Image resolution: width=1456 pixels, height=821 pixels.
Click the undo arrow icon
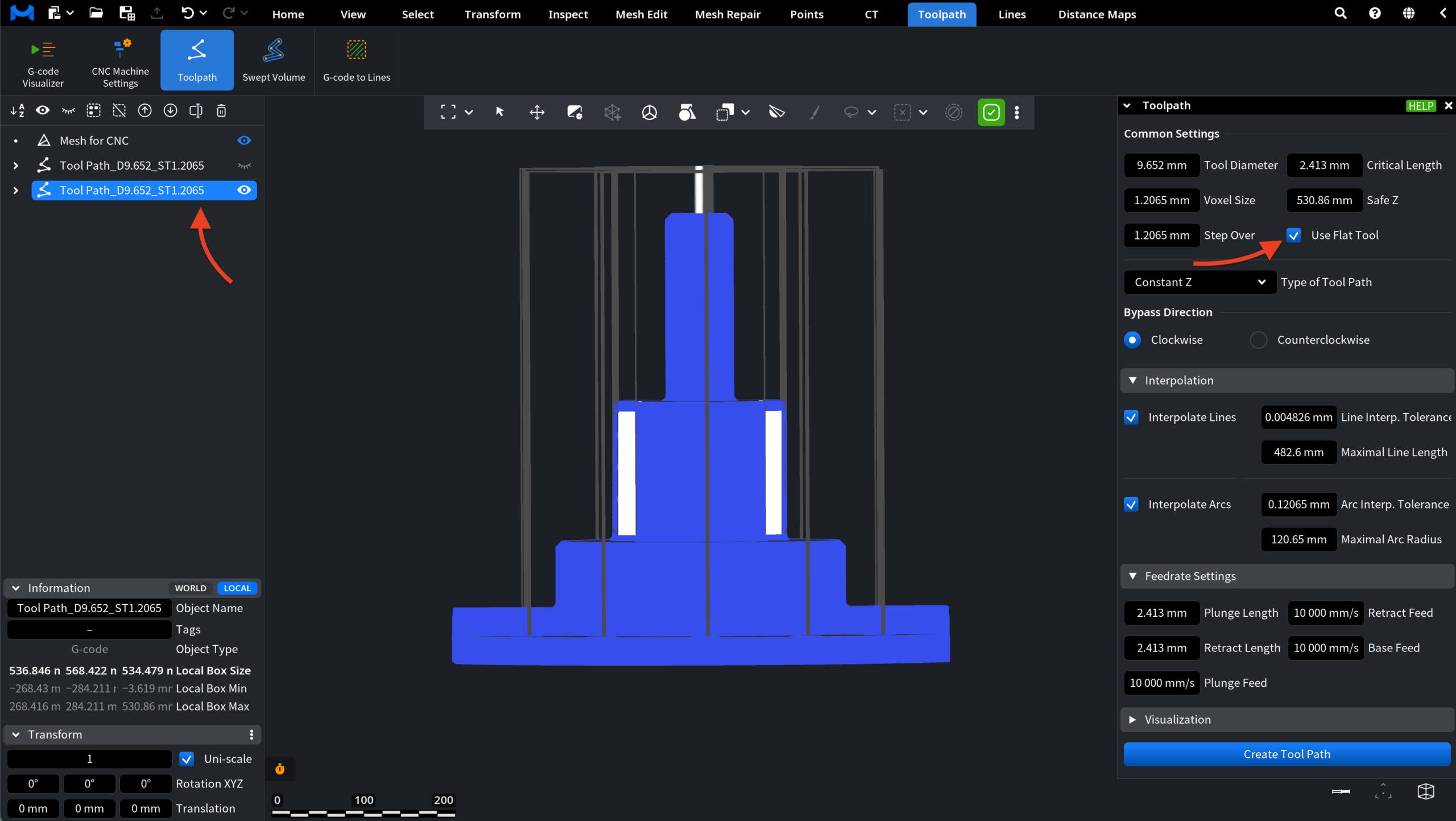tap(188, 13)
